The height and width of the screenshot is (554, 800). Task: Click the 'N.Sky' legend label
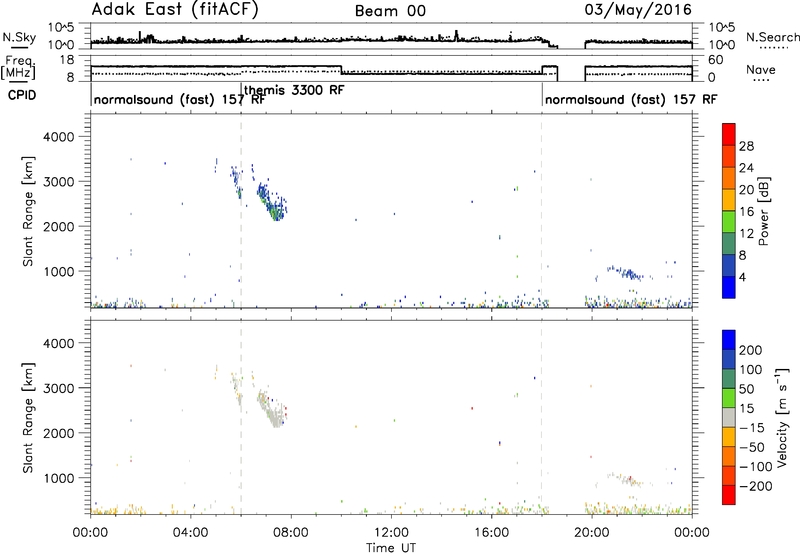[19, 37]
